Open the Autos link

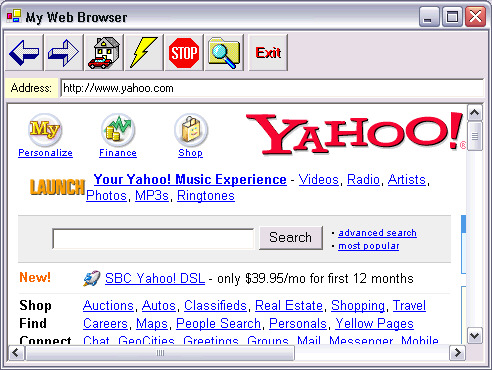pyautogui.click(x=159, y=305)
